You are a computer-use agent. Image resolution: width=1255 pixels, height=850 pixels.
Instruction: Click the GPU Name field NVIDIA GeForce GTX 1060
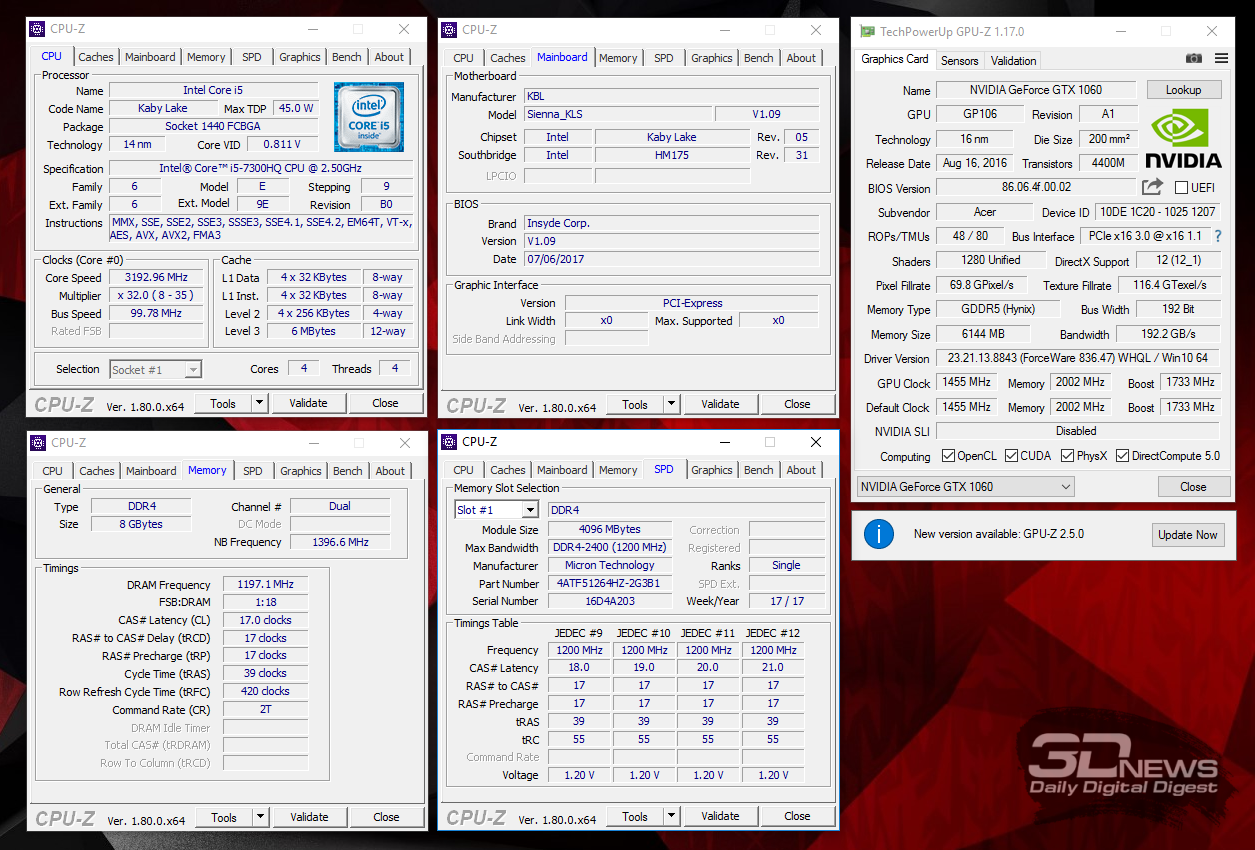(1037, 90)
